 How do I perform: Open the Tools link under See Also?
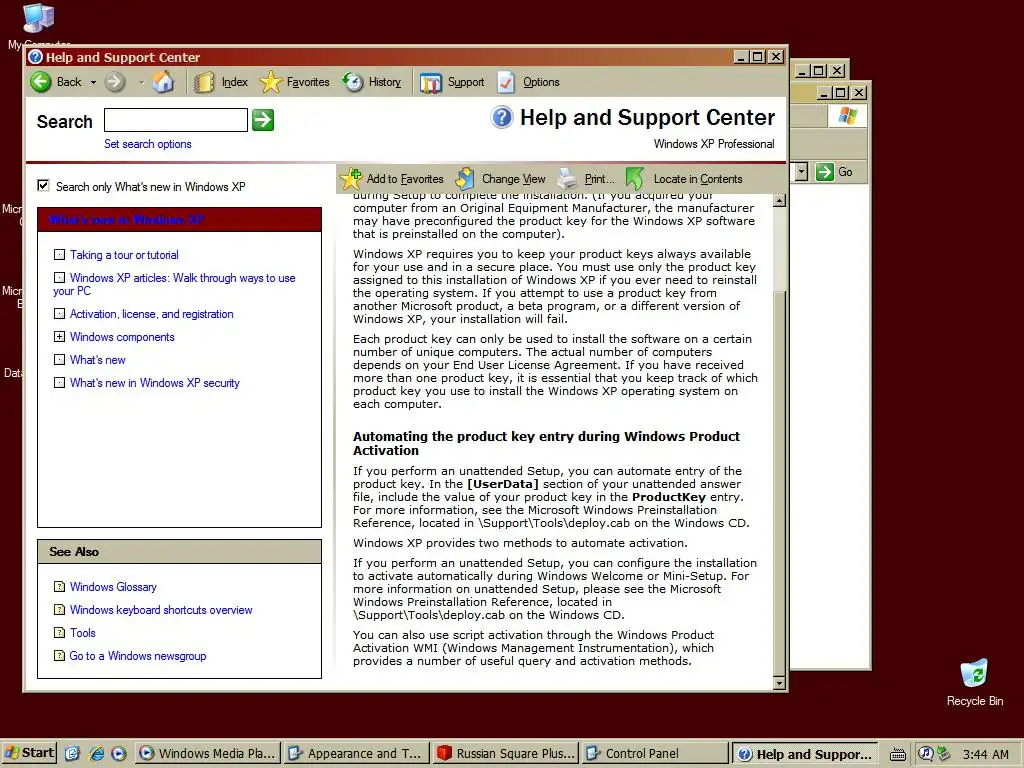point(82,633)
